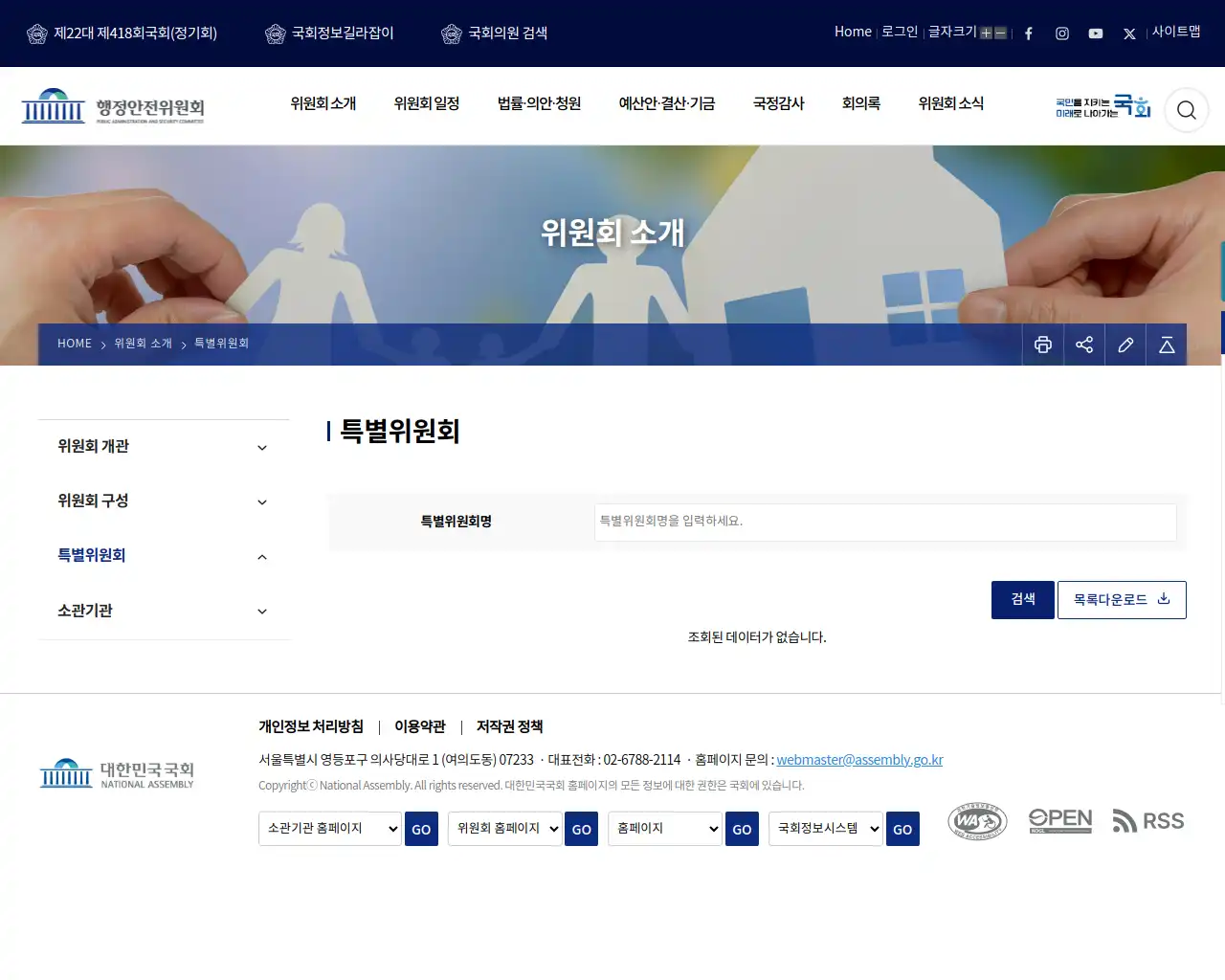Image resolution: width=1225 pixels, height=980 pixels.
Task: Open the X (Twitter) icon link
Action: pos(1129,33)
